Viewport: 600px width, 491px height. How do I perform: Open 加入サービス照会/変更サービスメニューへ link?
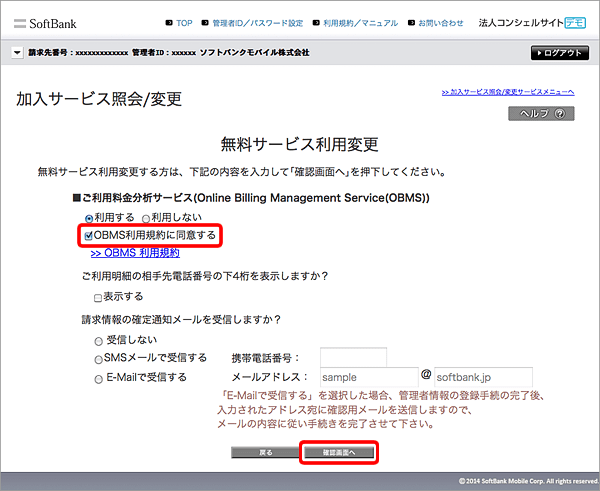(x=507, y=92)
